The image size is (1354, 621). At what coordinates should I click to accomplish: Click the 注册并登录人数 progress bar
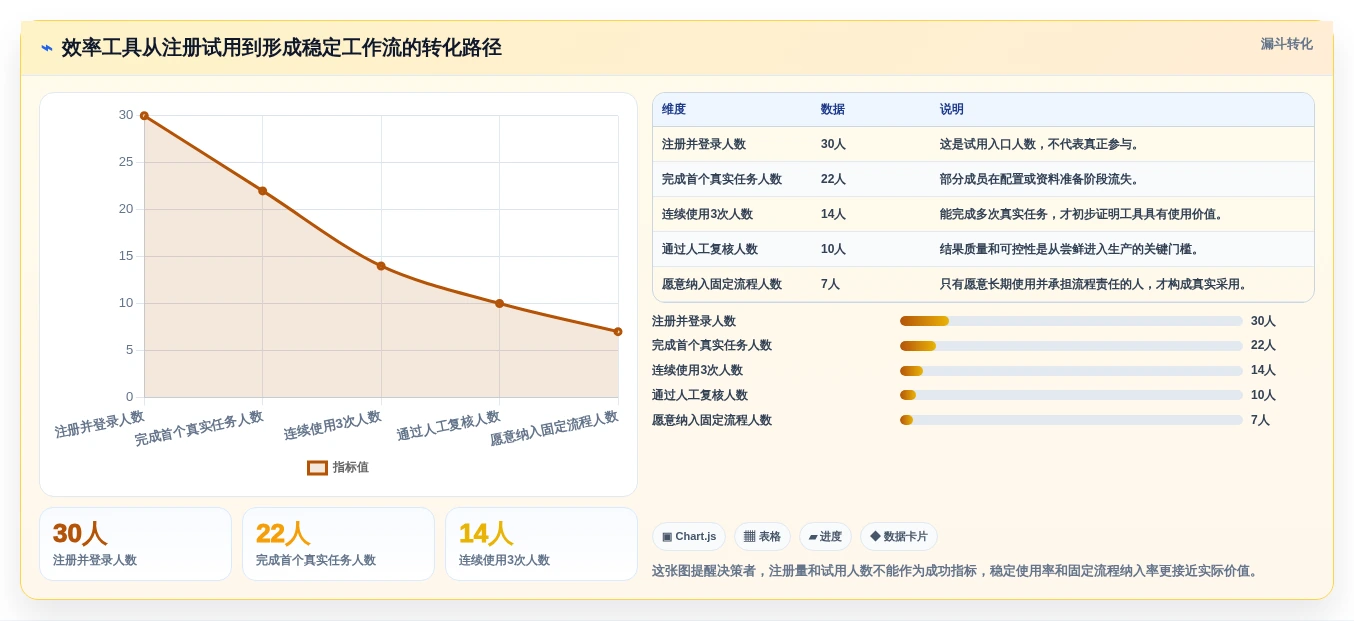(x=1071, y=321)
